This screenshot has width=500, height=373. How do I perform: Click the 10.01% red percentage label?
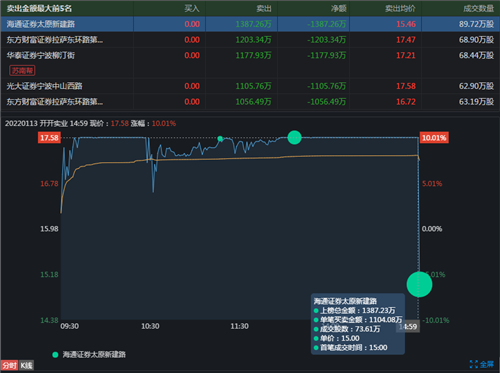pos(434,138)
